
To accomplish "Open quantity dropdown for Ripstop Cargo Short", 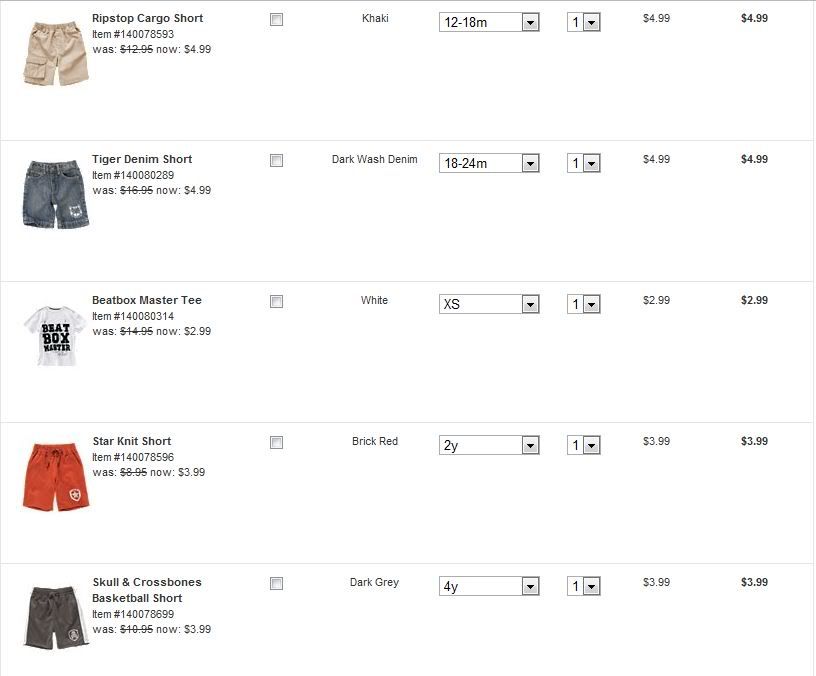I will click(x=583, y=22).
